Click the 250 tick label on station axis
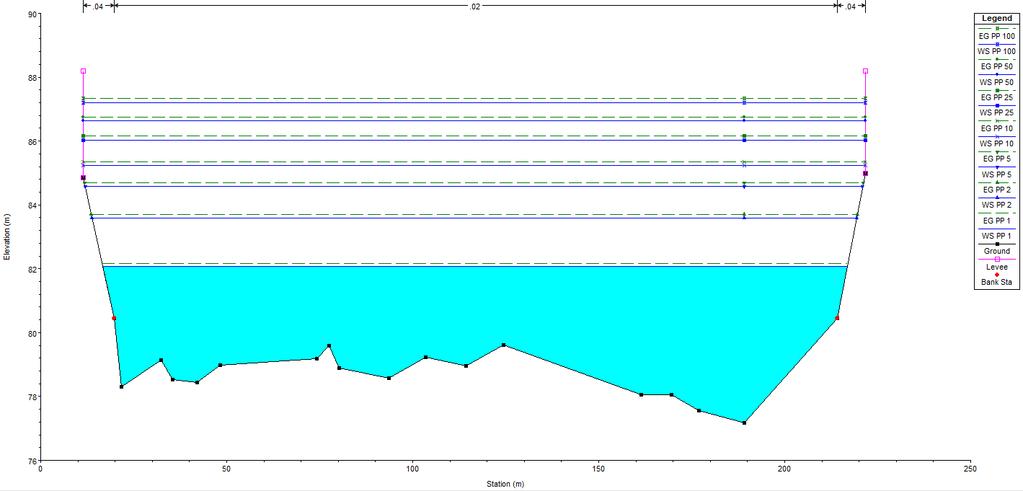Screen dimensions: 1023x491 point(970,469)
